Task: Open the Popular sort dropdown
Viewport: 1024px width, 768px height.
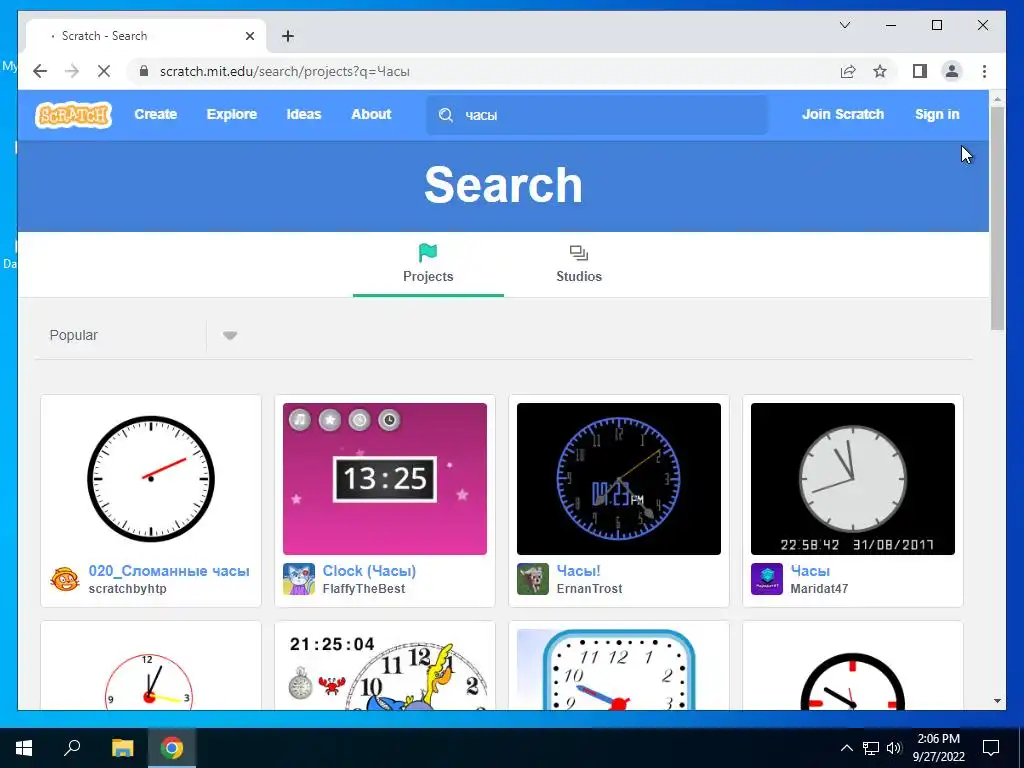Action: [138, 335]
